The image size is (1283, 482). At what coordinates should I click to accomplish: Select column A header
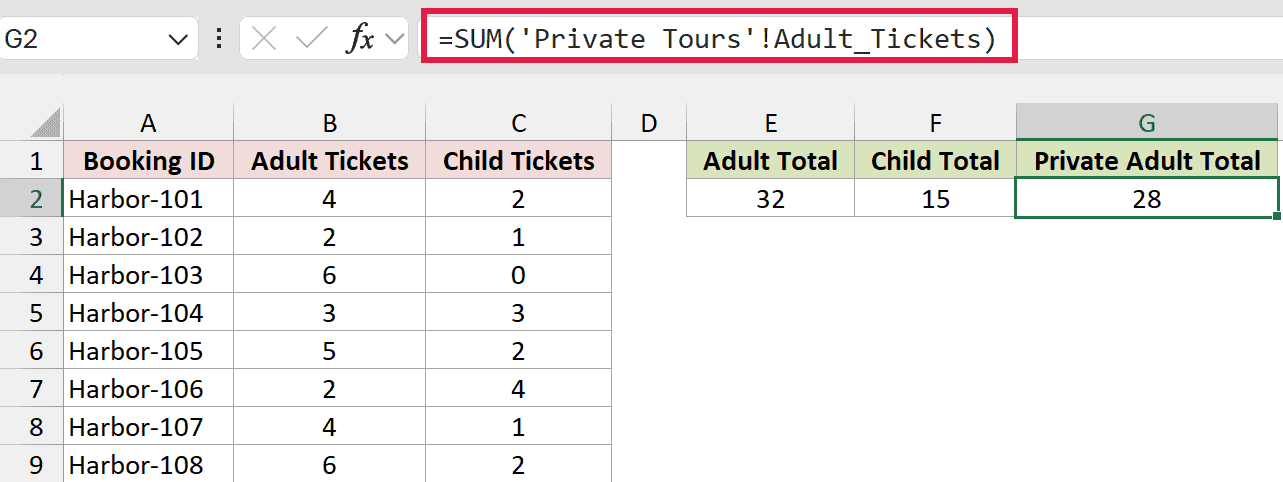pos(148,123)
